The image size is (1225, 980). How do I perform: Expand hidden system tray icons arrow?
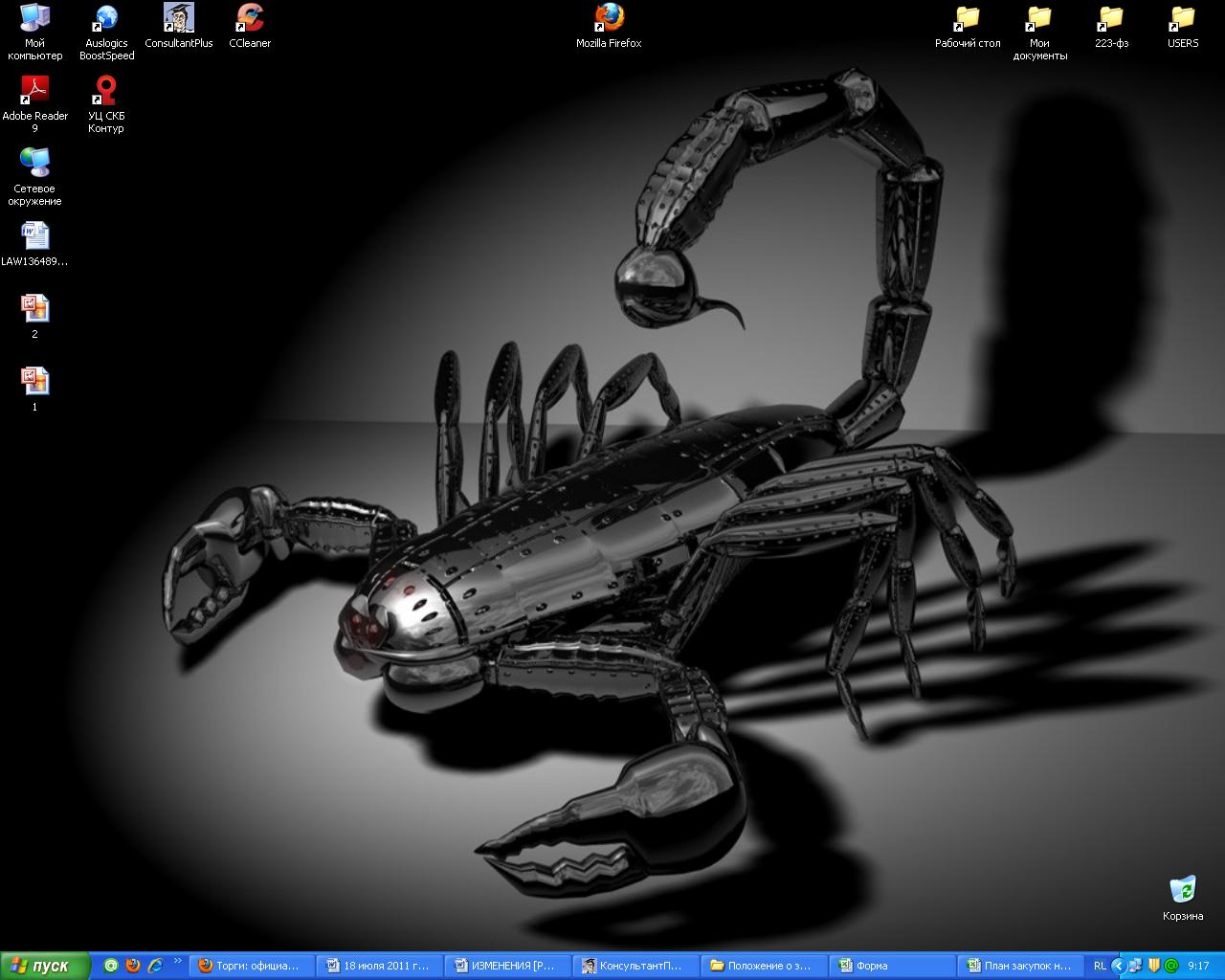click(1118, 966)
